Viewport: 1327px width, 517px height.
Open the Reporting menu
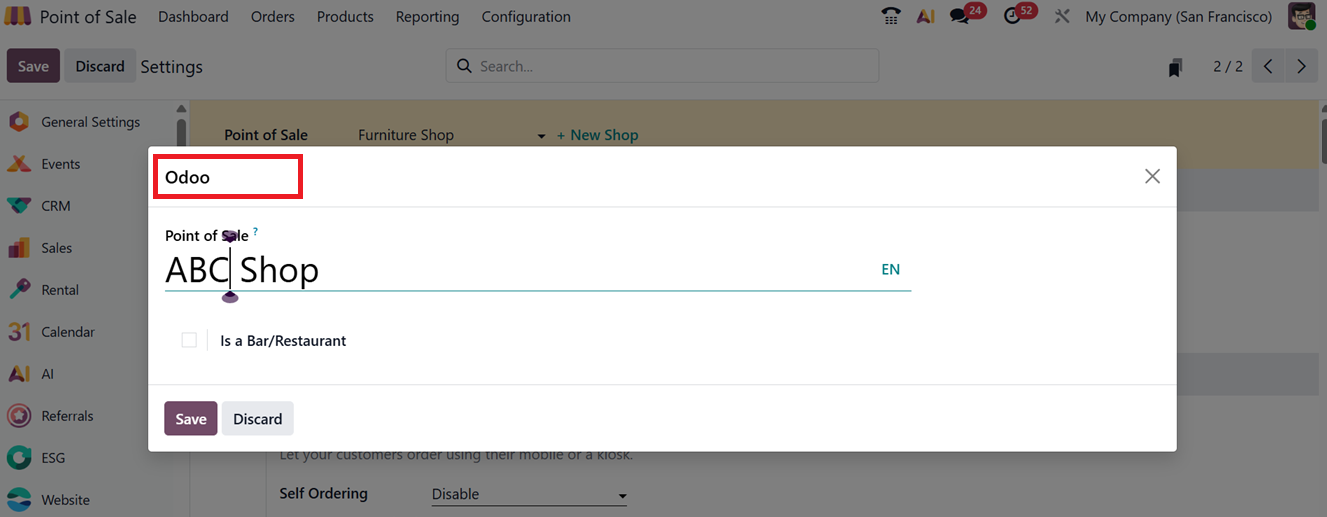click(427, 17)
